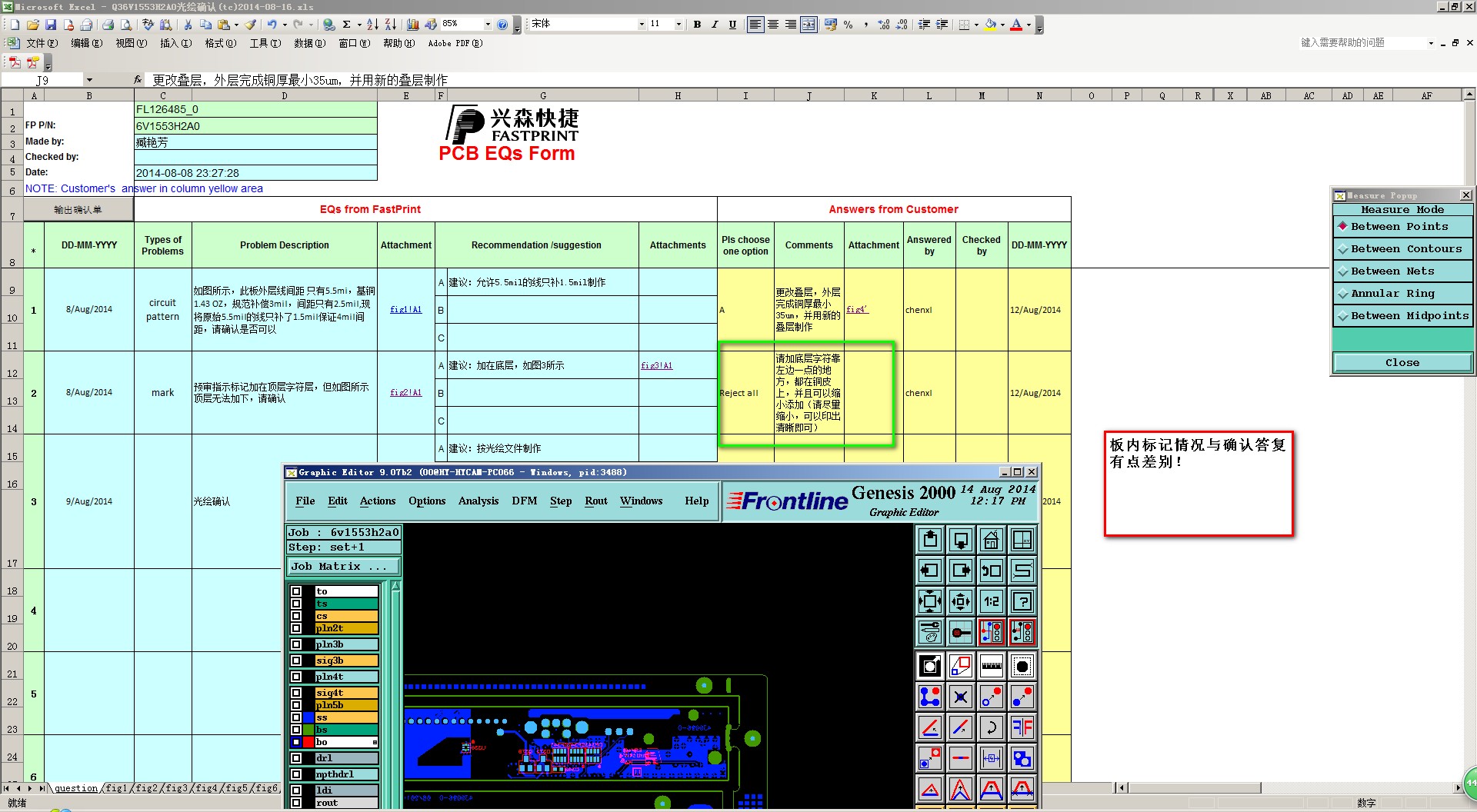1477x812 pixels.
Task: Toggle the 'drl' layer checkbox
Action: (296, 758)
